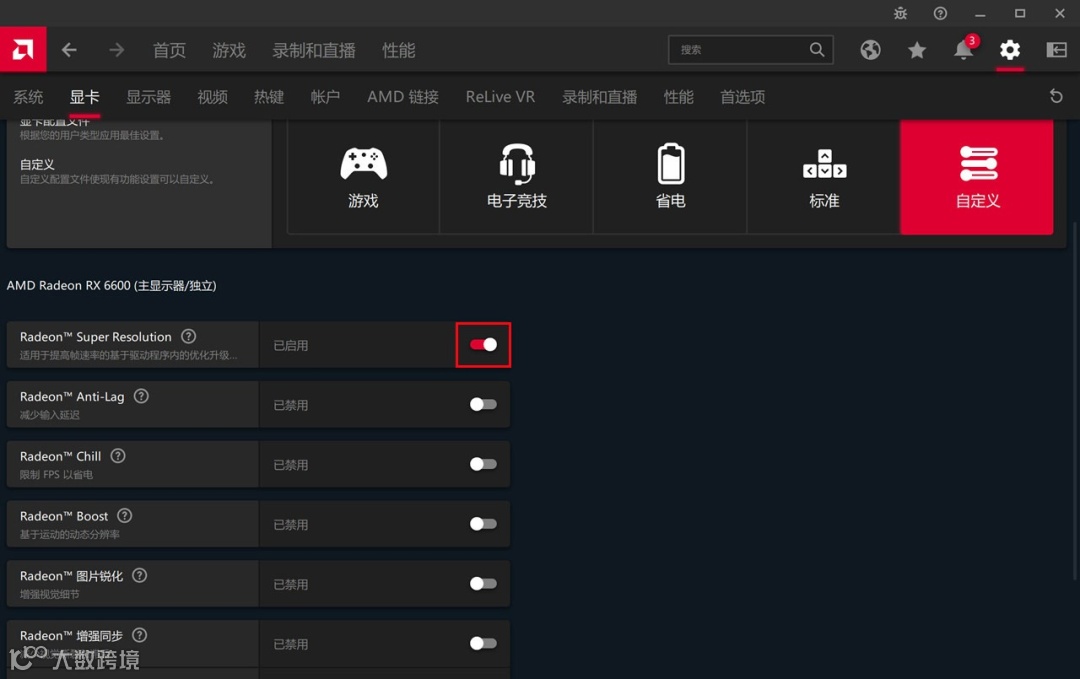The width and height of the screenshot is (1080, 679).
Task: Show help for Radeon 图片锐化
Action: 139,576
